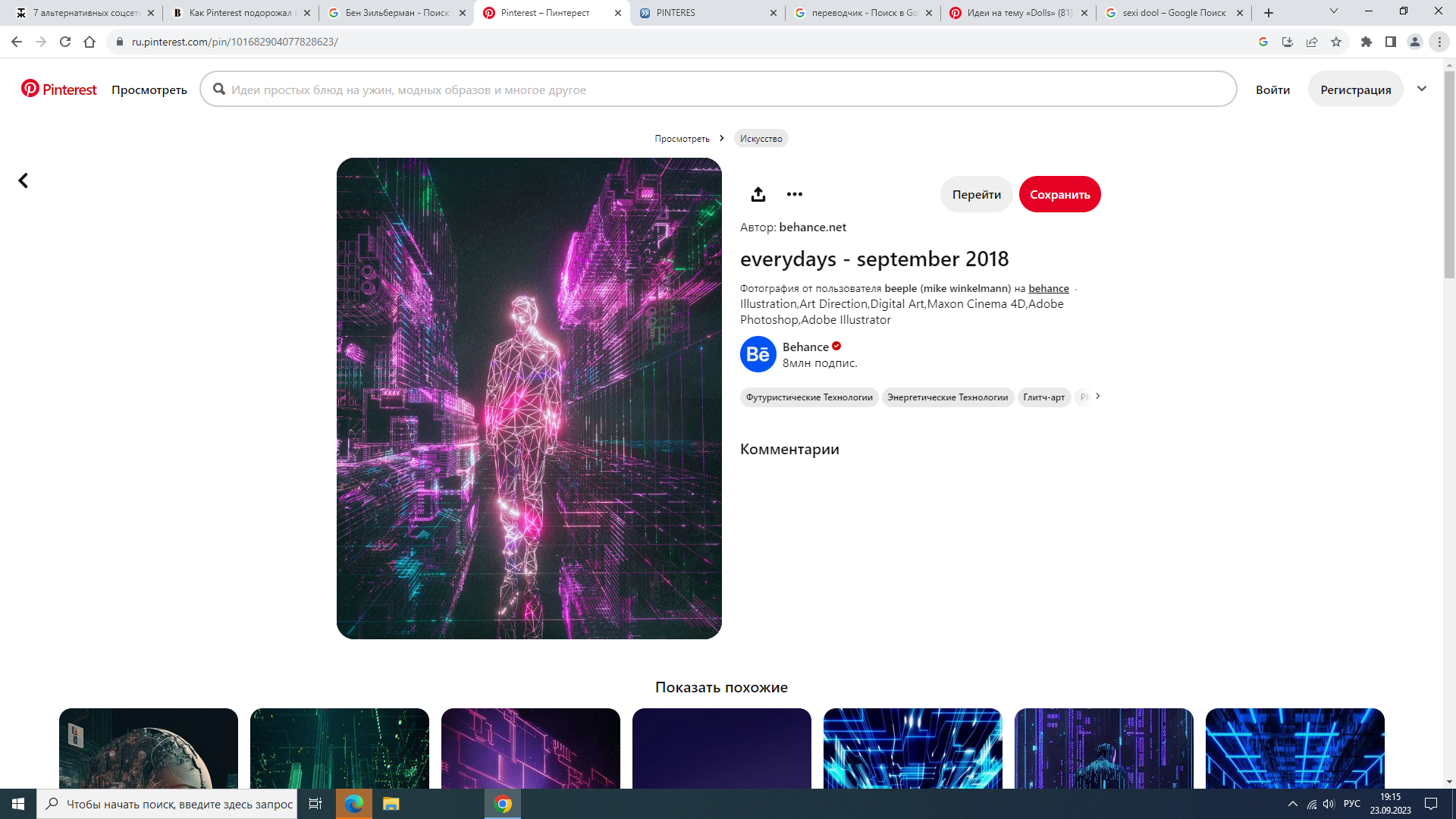Switch to the 'Идеи на тему «Dolls»' tab

1019,13
